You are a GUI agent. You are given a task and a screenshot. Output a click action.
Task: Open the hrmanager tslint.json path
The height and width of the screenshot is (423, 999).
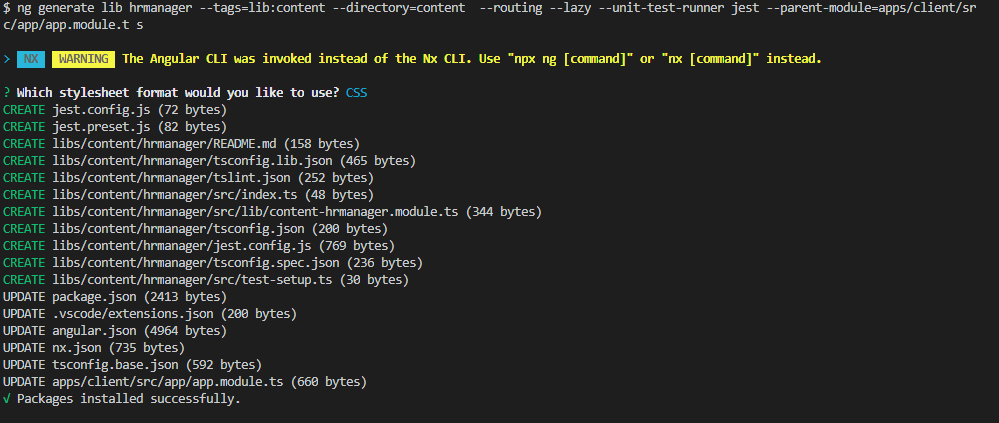coord(166,178)
